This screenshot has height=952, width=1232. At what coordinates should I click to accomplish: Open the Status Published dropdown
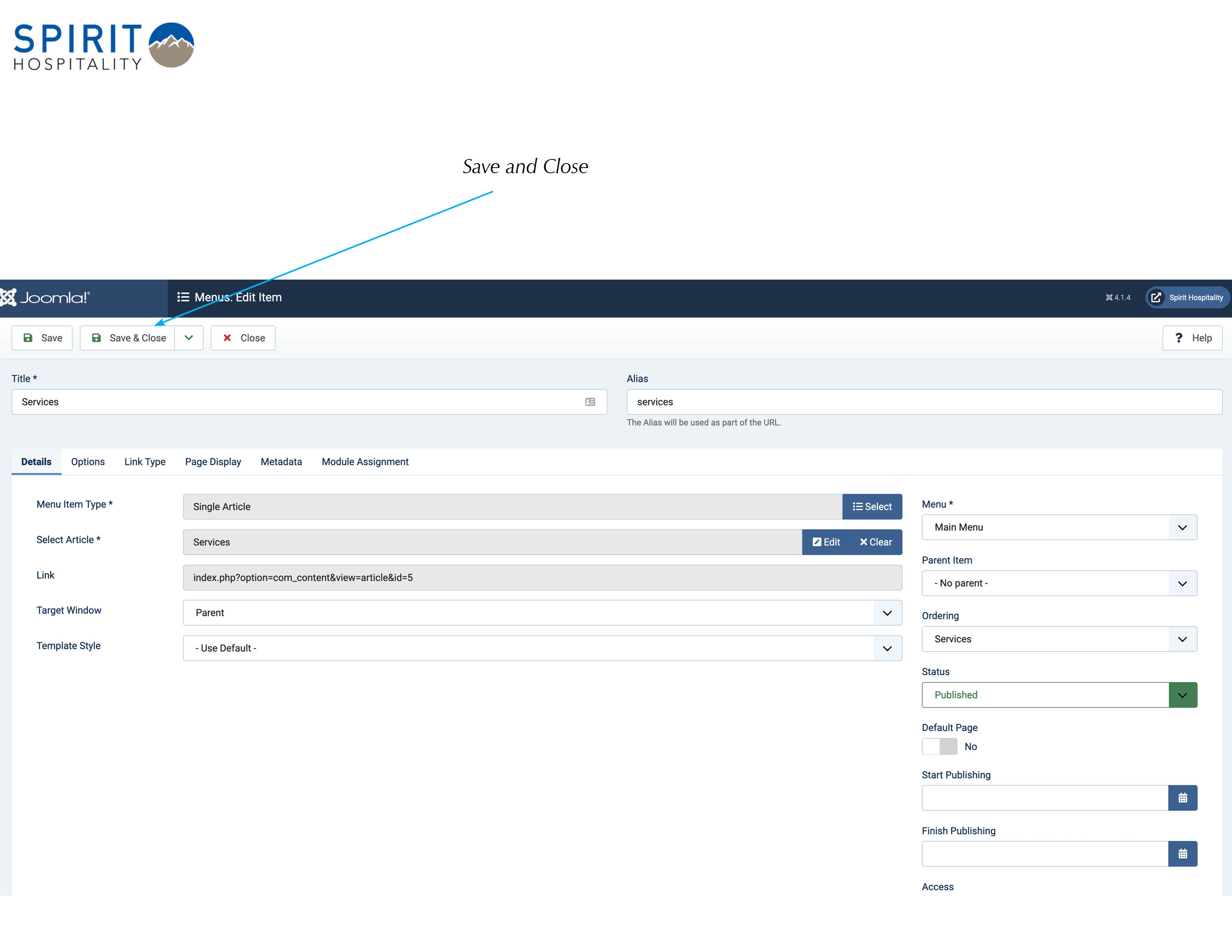(1060, 695)
